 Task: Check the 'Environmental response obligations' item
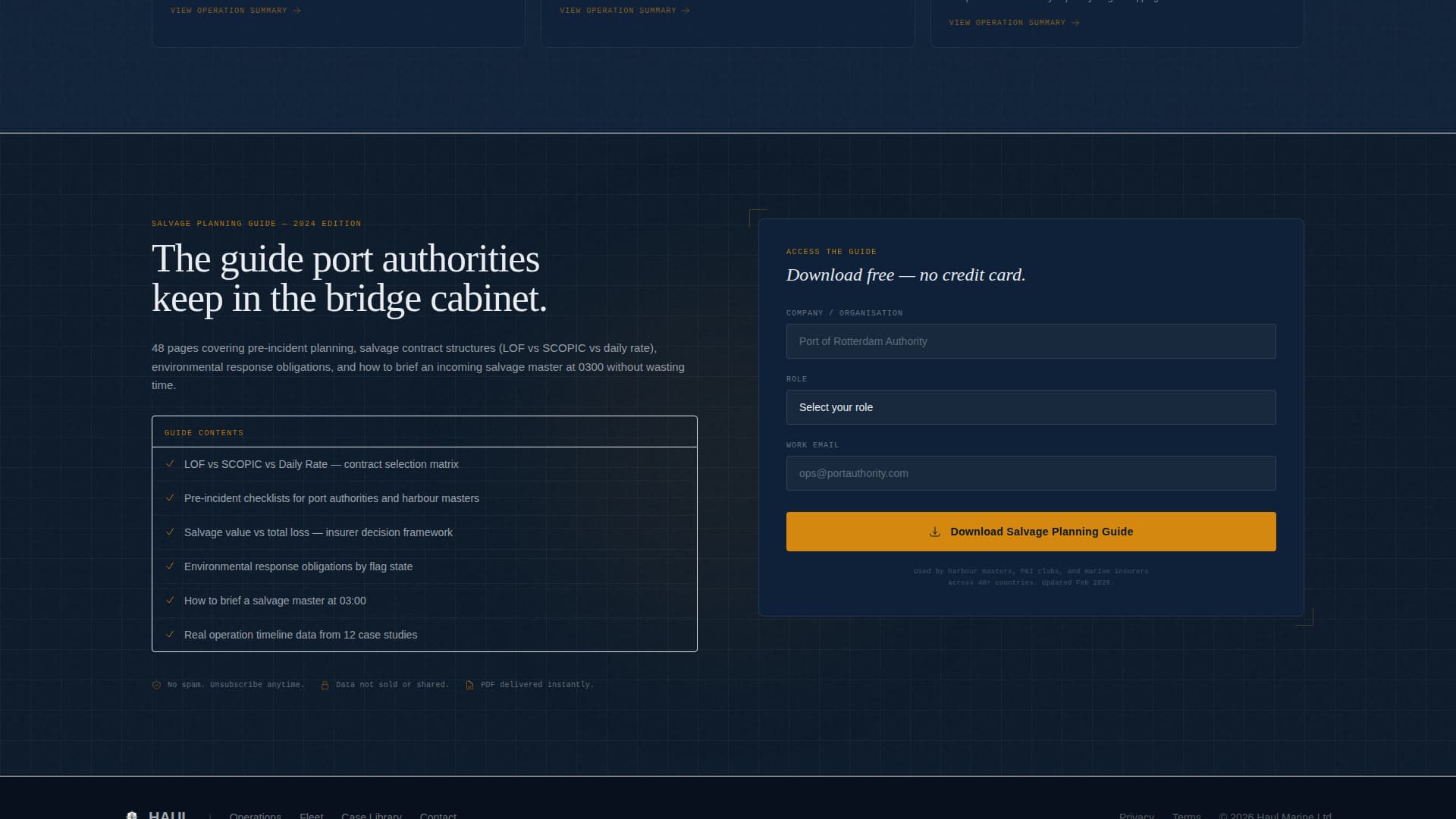[169, 566]
